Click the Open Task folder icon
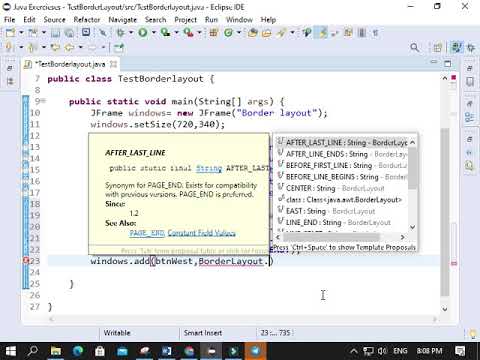This screenshot has width=480, height=360. point(267,33)
